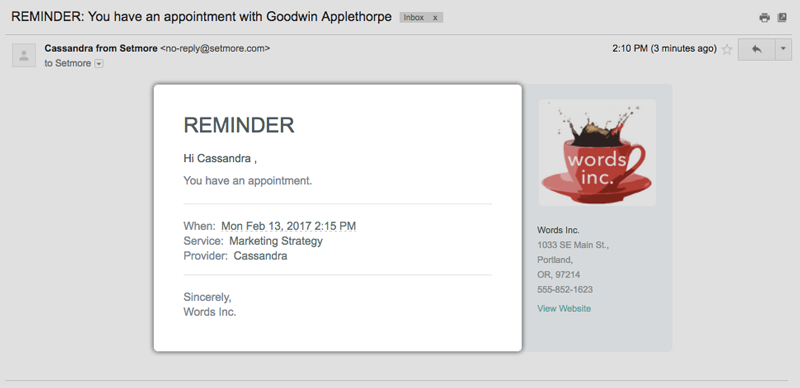Click the Marketing Strategy service text
800x388 pixels.
(x=276, y=240)
